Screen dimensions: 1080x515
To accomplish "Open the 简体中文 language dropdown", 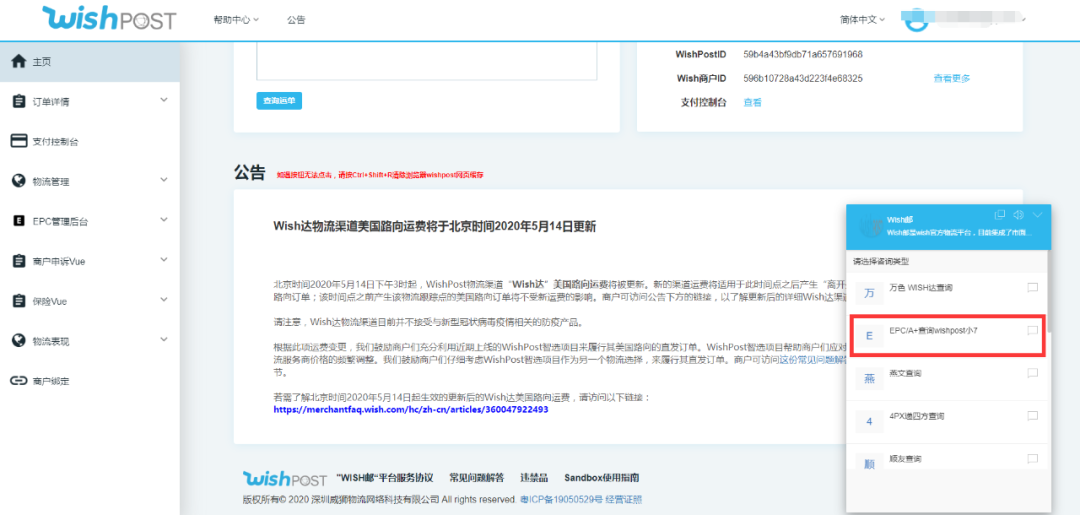I will 862,20.
